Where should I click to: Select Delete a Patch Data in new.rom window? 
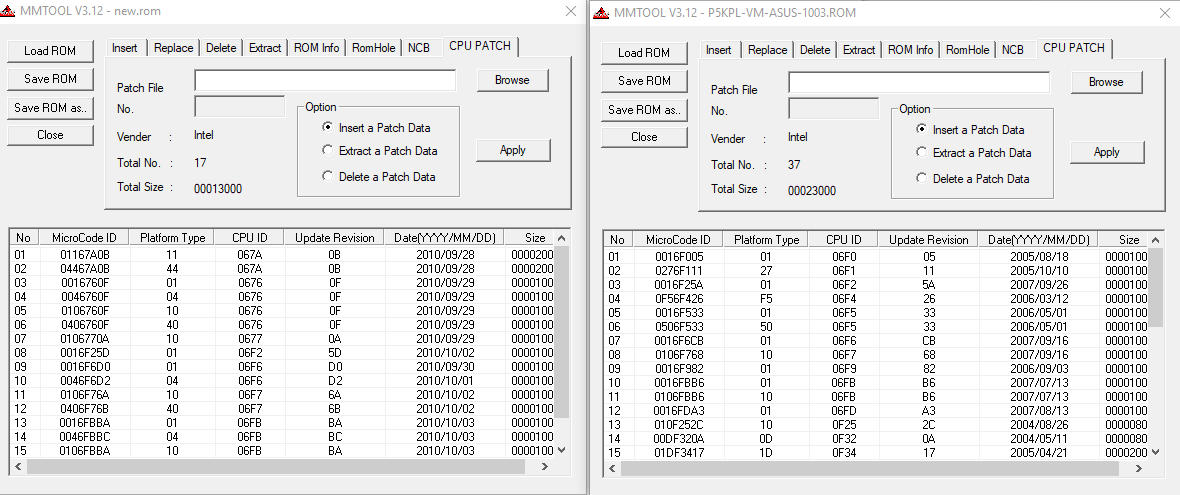pyautogui.click(x=379, y=177)
